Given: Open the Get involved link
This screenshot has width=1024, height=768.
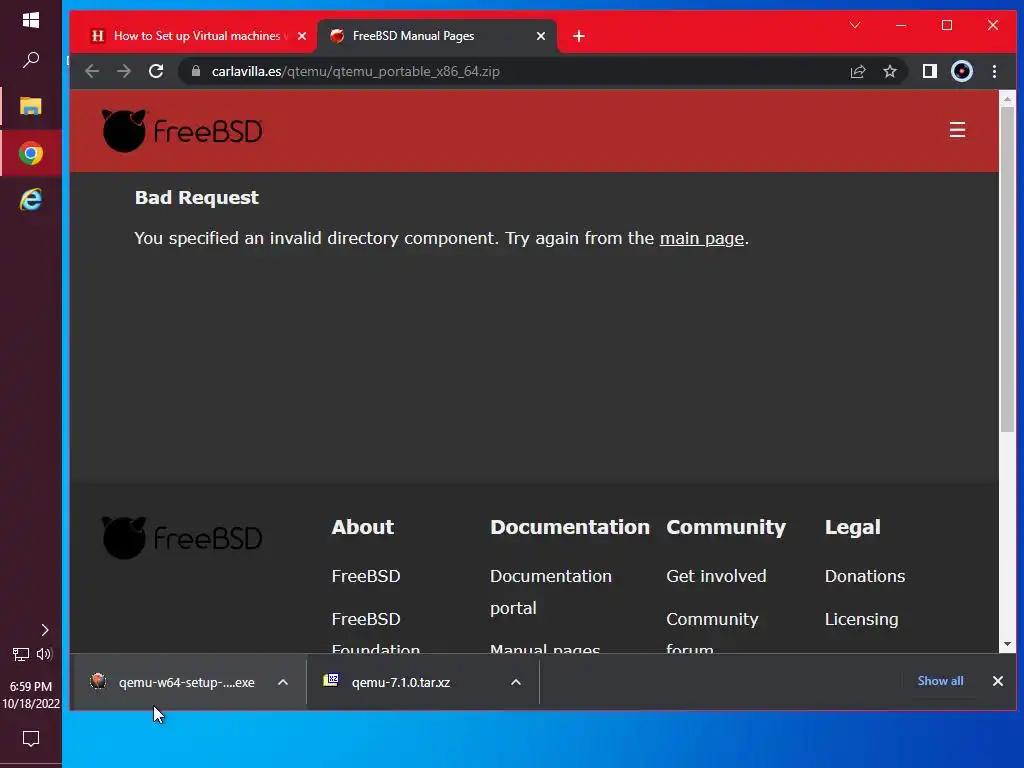Looking at the screenshot, I should (716, 576).
